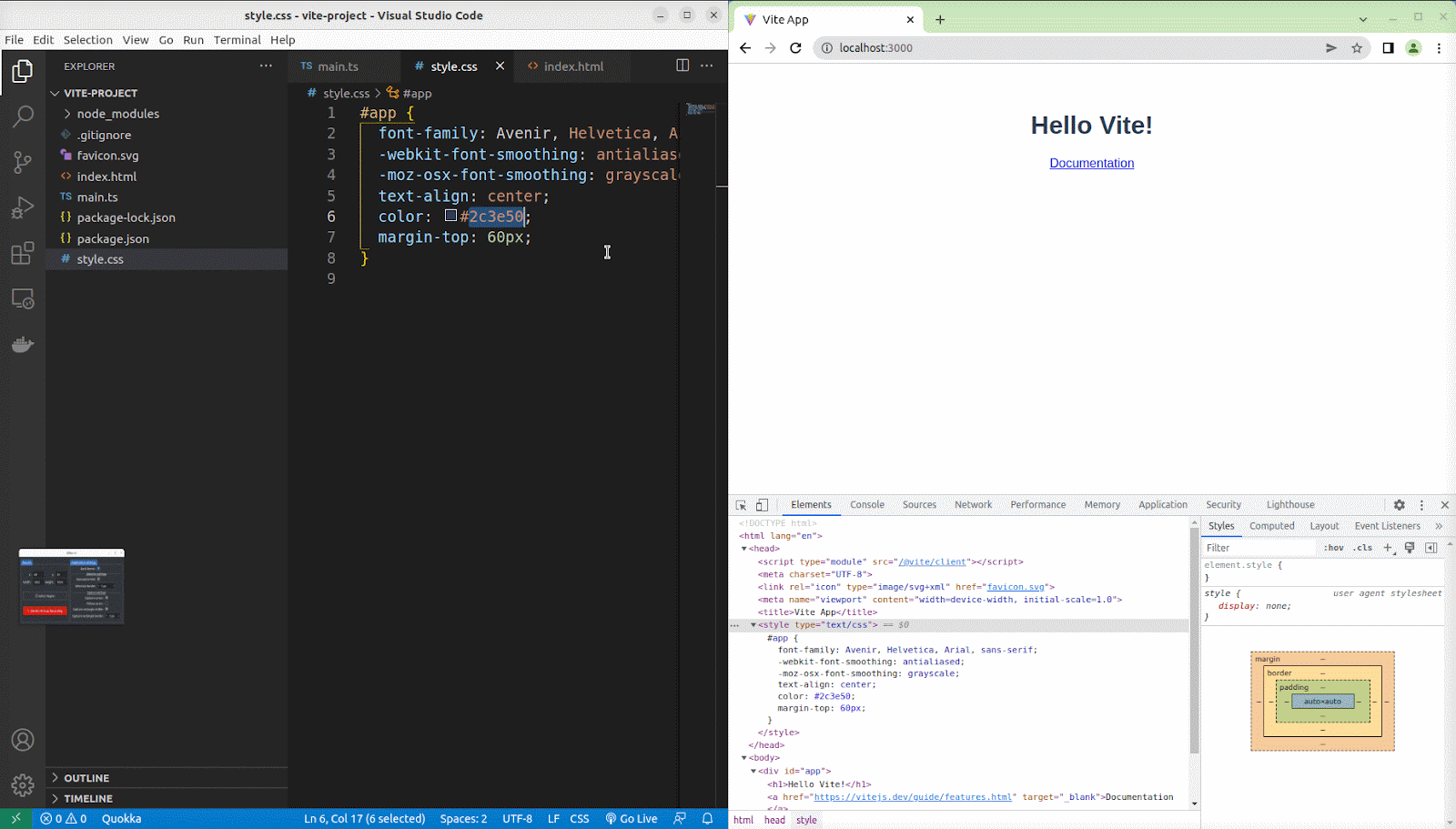Image resolution: width=1456 pixels, height=829 pixels.
Task: Toggle the computed styles sidebar
Action: 1431,548
